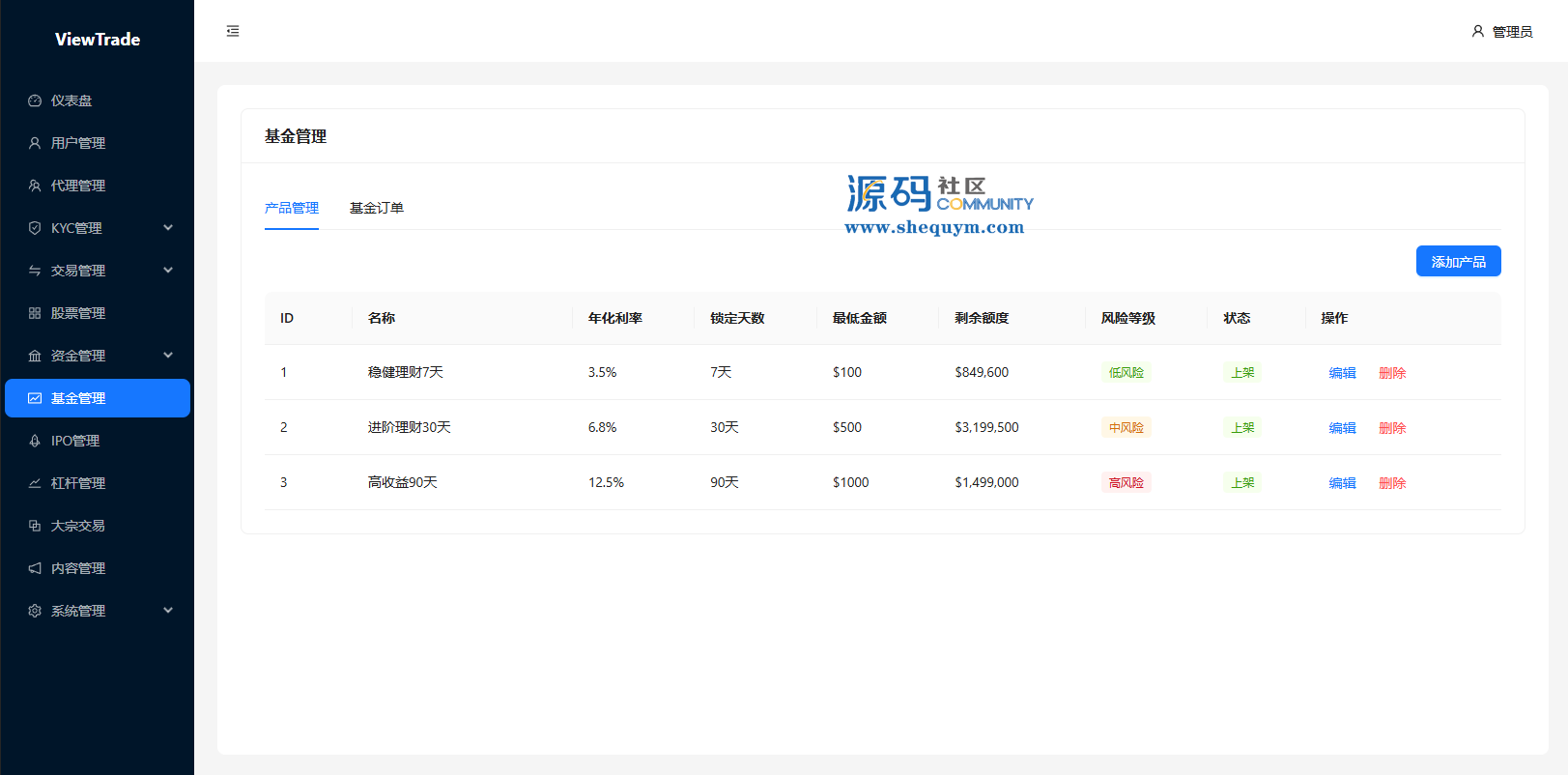Click the 上架 status tag for 进阶理财30天

click(x=1242, y=428)
